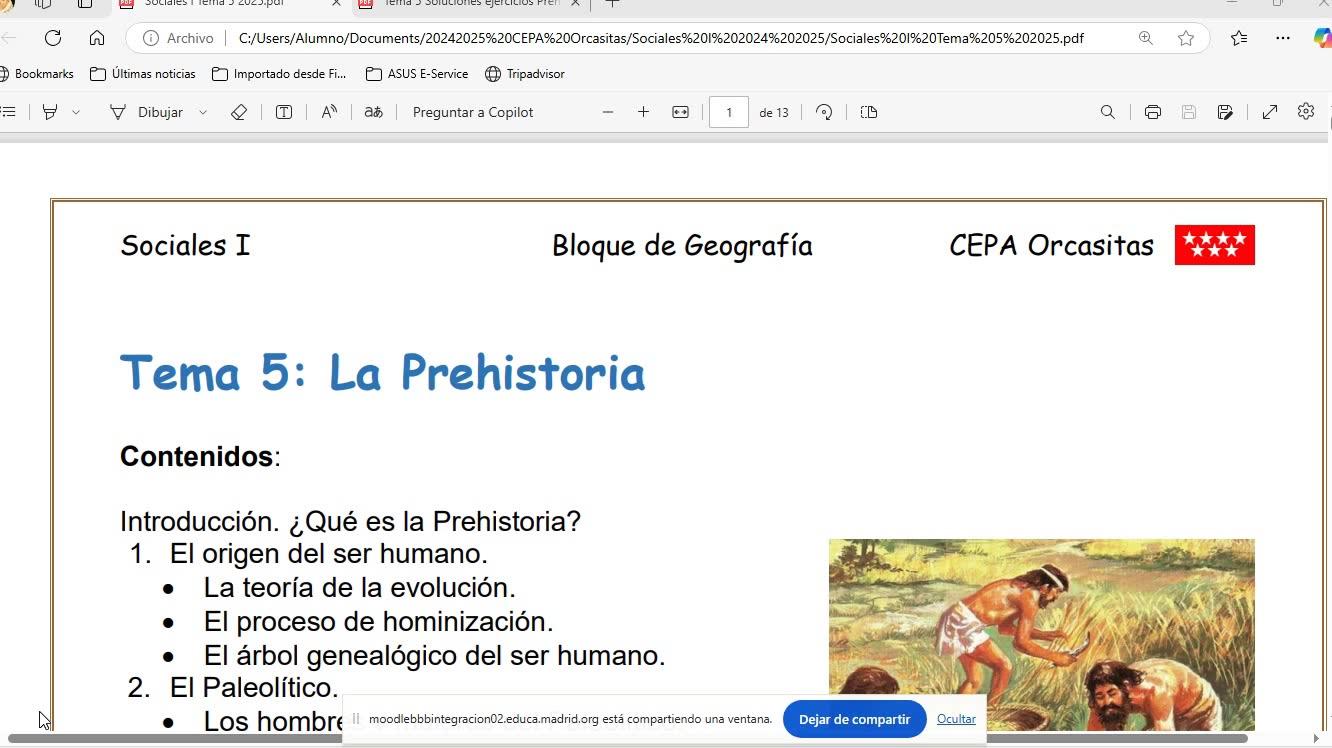Open the page view options
The width and height of the screenshot is (1332, 748).
coord(869,112)
